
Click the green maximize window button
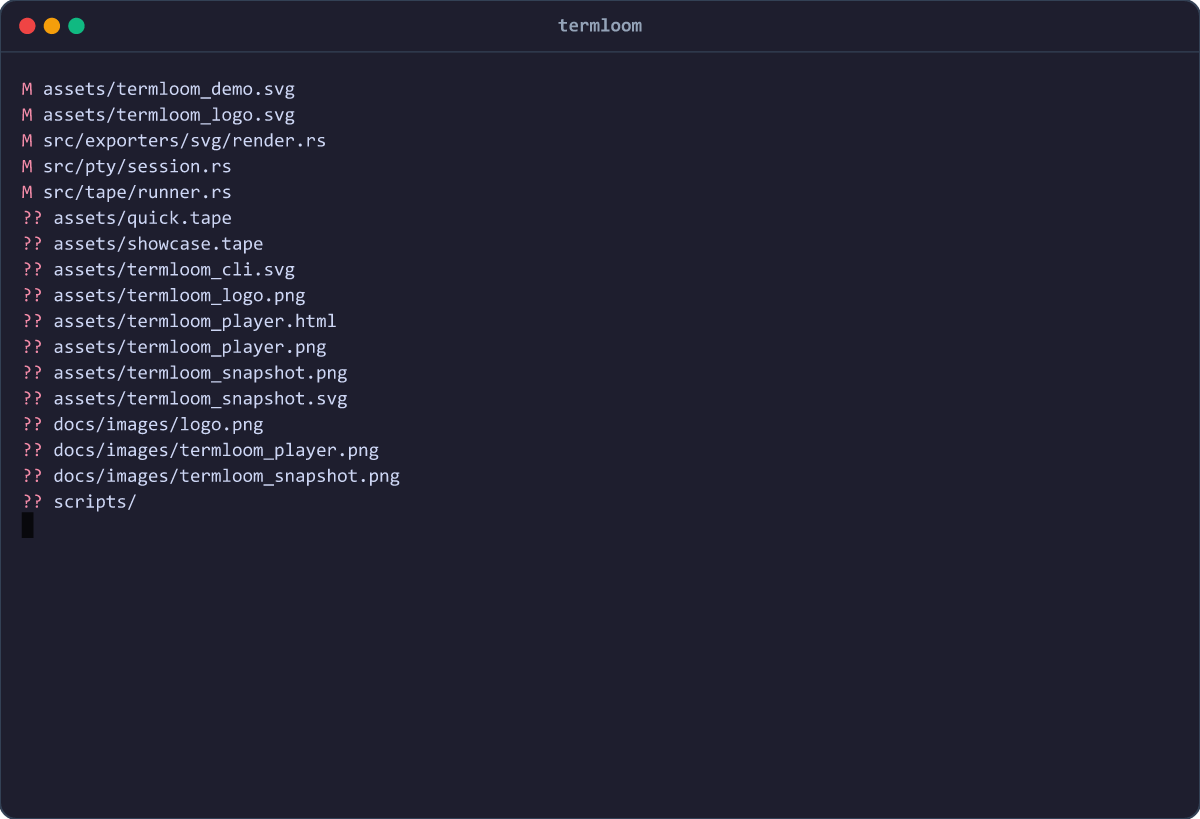coord(76,26)
